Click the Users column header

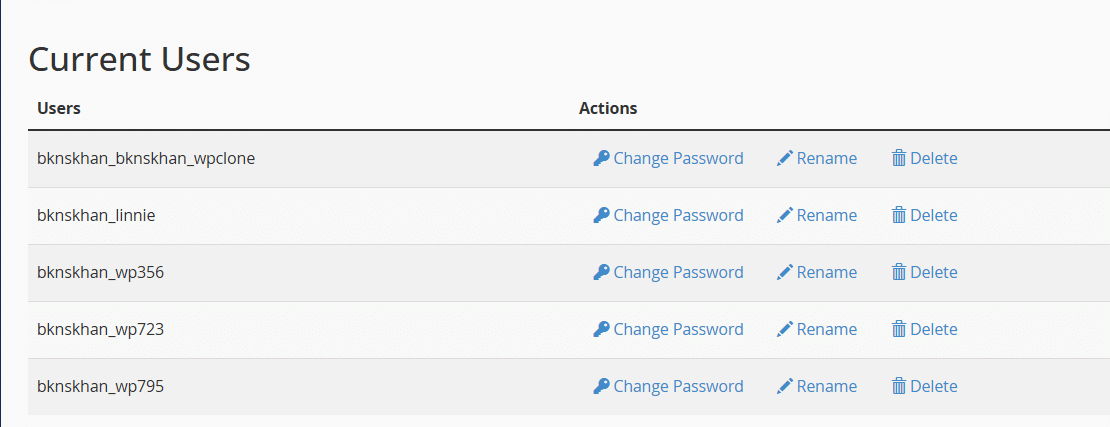(x=59, y=108)
